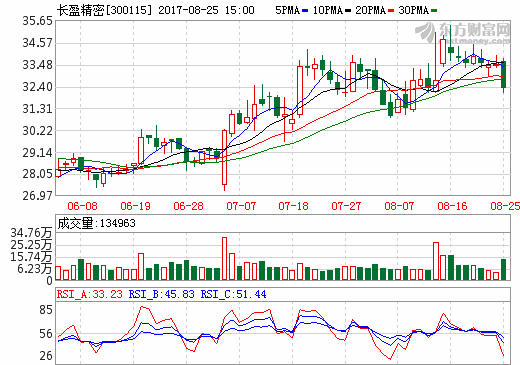Click the 30PMA legend label
Viewport: 520px width, 365px height.
pos(413,10)
